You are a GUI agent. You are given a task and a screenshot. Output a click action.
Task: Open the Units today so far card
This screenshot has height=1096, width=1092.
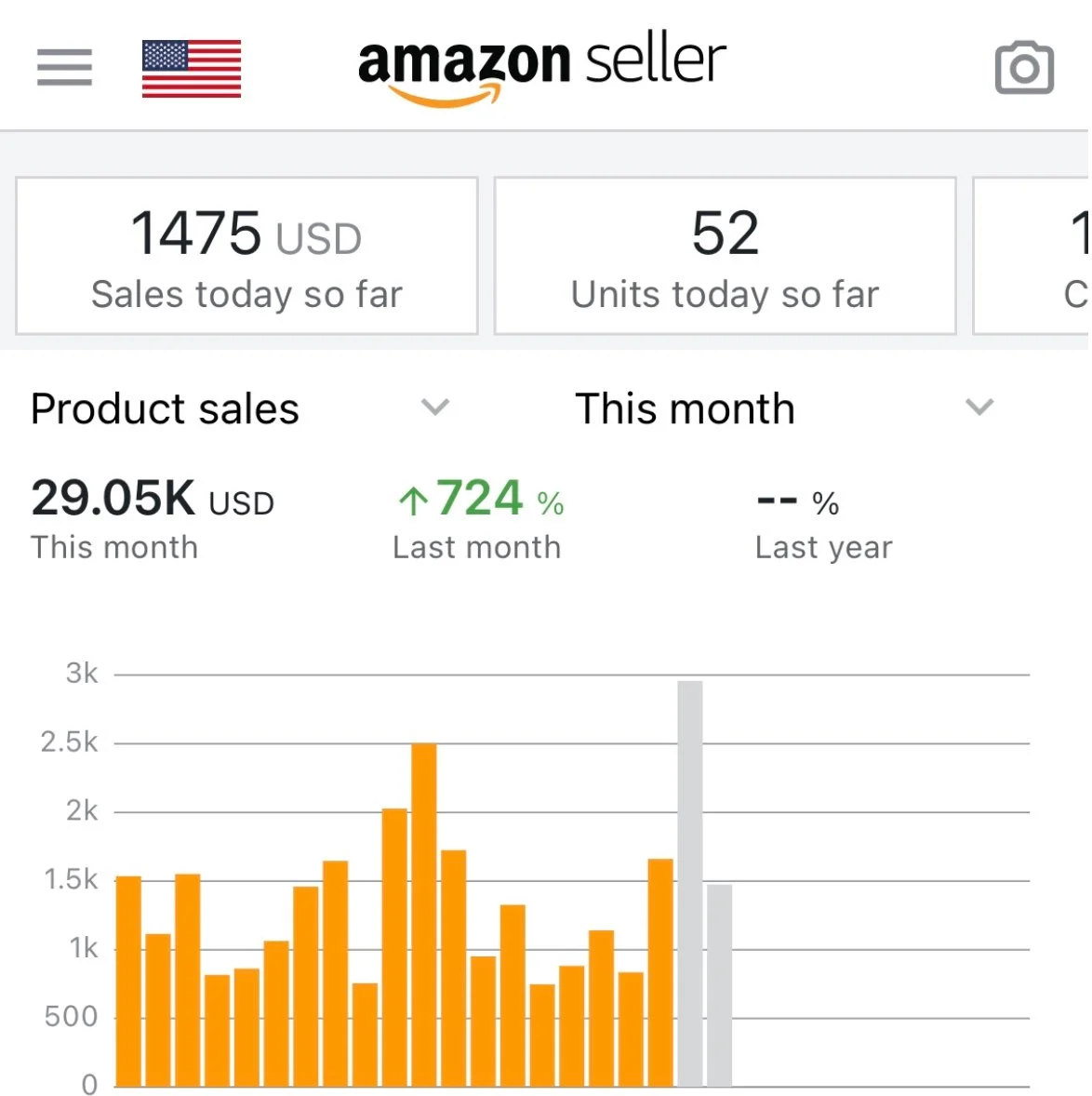(x=725, y=255)
